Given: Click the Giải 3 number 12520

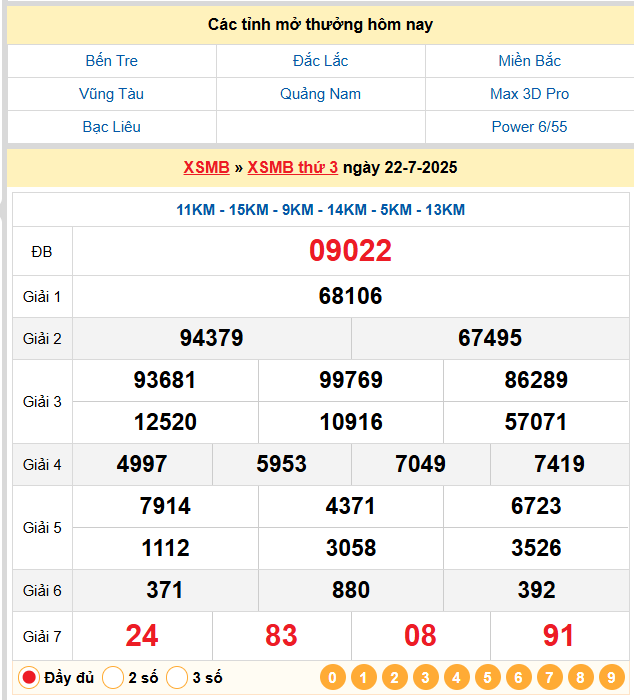Looking at the screenshot, I should (165, 422).
